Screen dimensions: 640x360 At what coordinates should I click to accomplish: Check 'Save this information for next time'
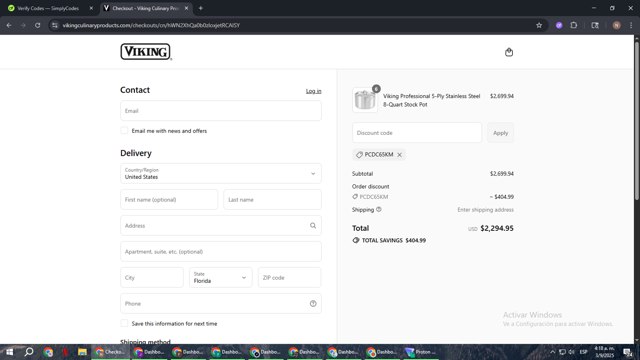click(x=124, y=324)
